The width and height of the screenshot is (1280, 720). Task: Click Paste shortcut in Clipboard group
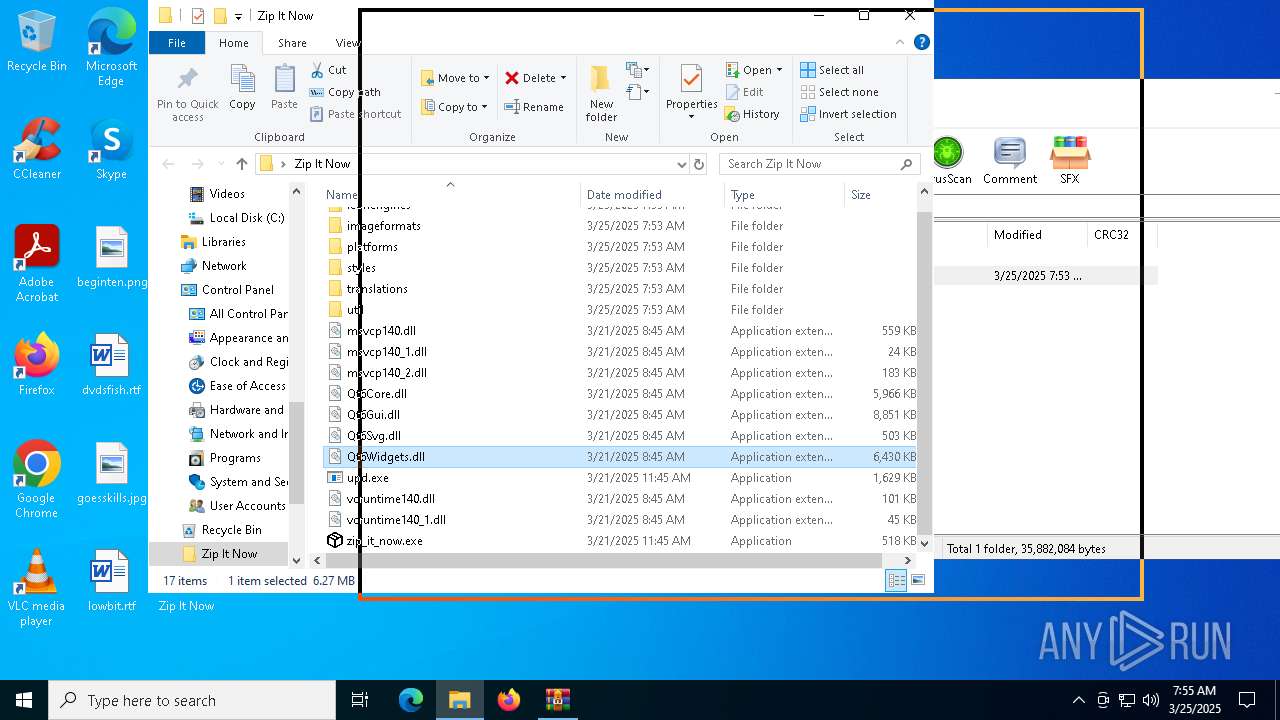(x=355, y=114)
